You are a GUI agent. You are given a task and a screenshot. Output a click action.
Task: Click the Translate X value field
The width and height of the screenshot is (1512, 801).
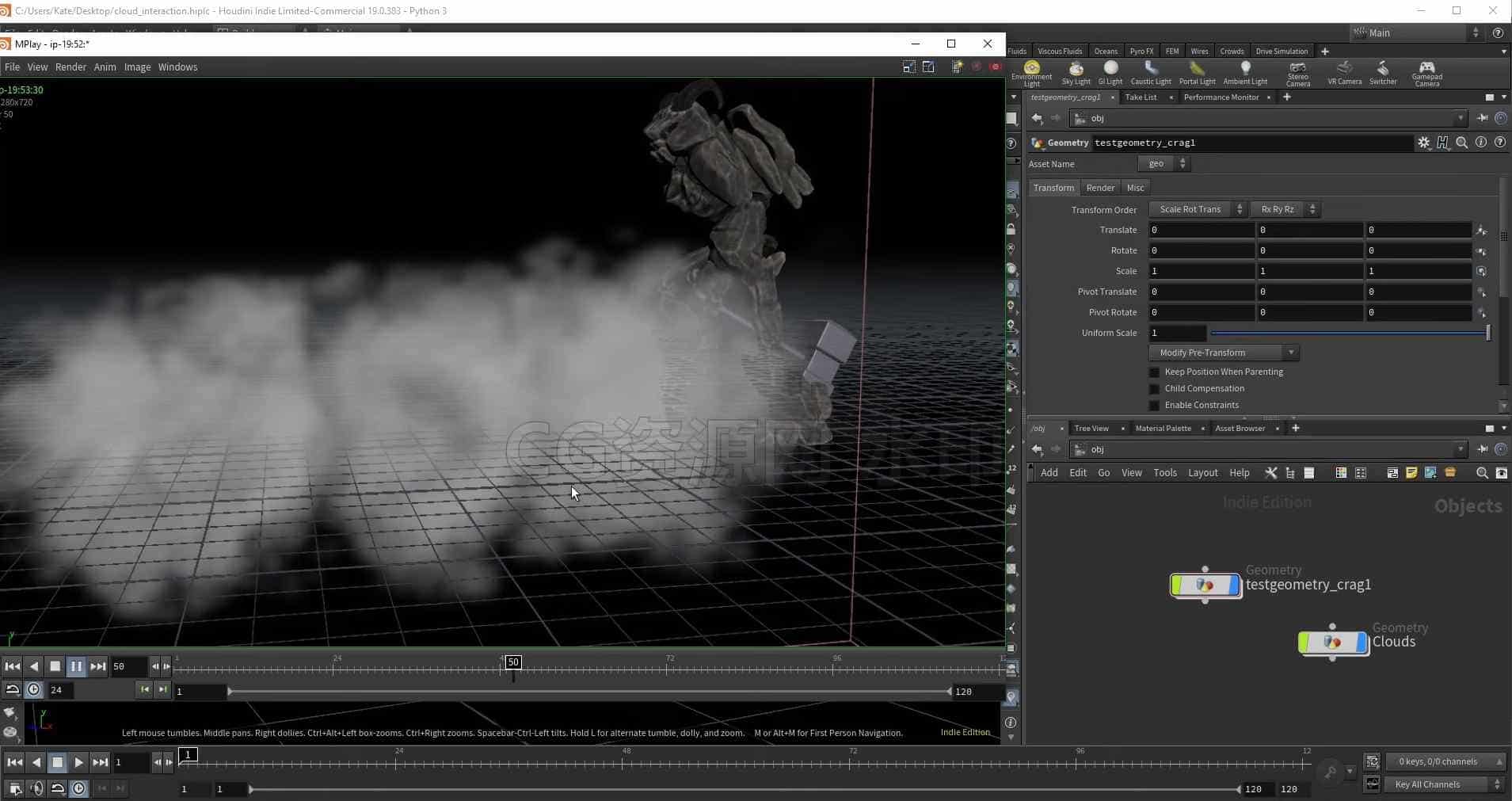(x=1202, y=230)
